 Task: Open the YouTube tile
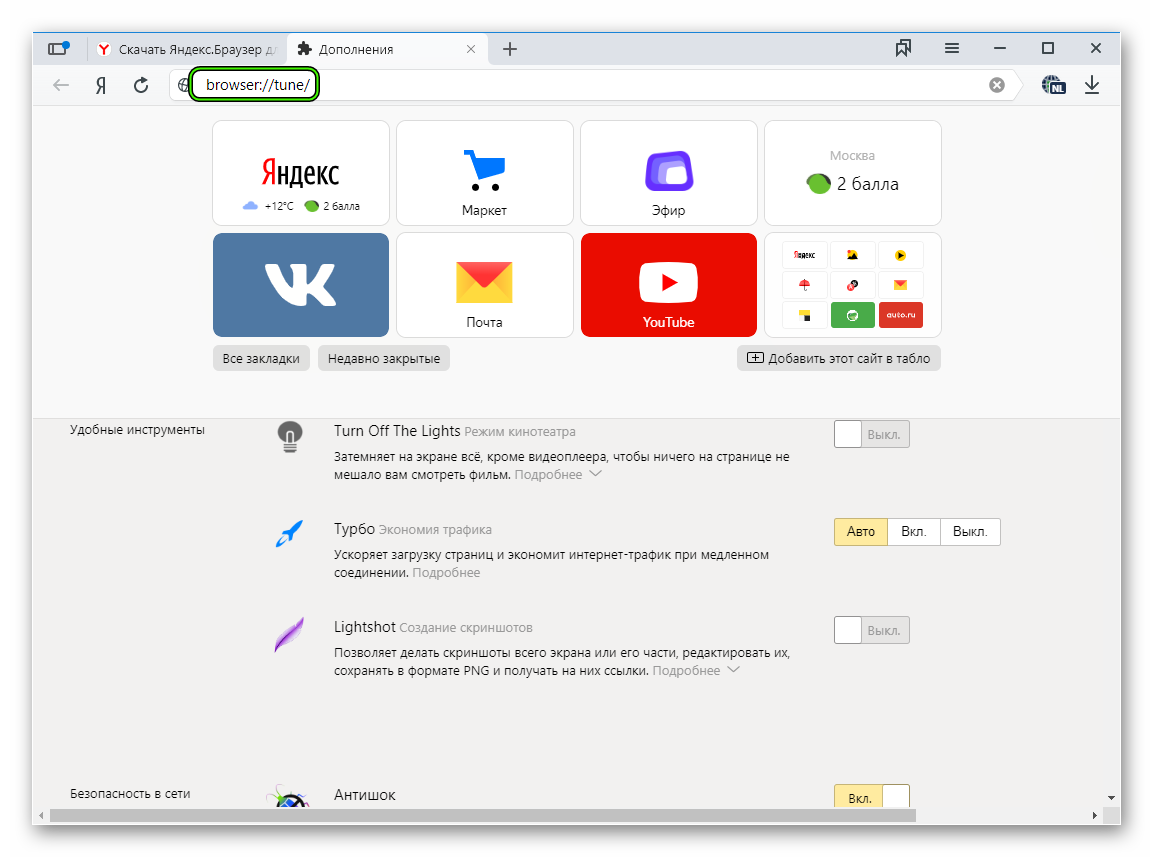point(668,285)
